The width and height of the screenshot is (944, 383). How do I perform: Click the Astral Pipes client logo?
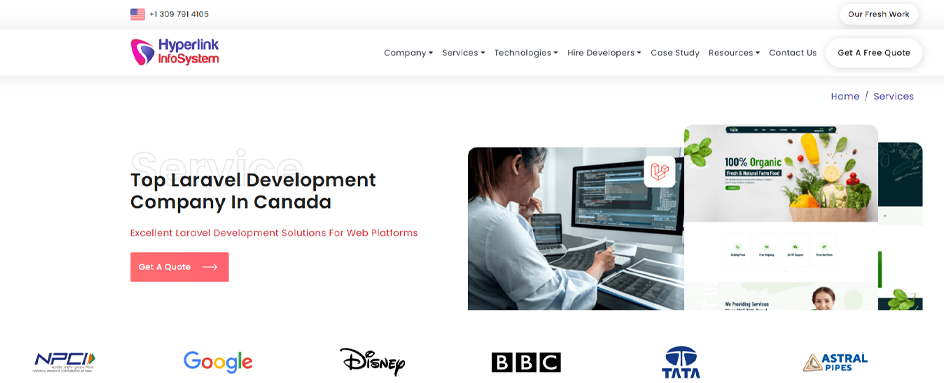click(x=835, y=362)
